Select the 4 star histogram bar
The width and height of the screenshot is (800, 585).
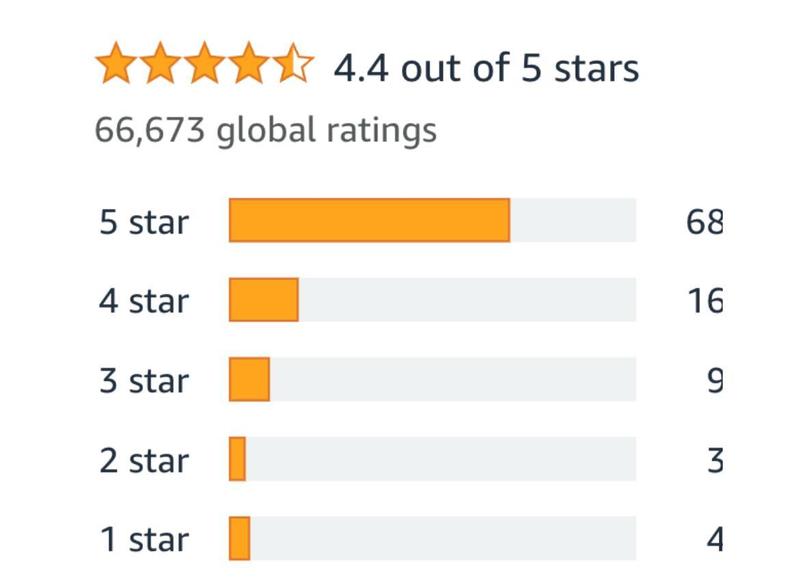pos(432,300)
